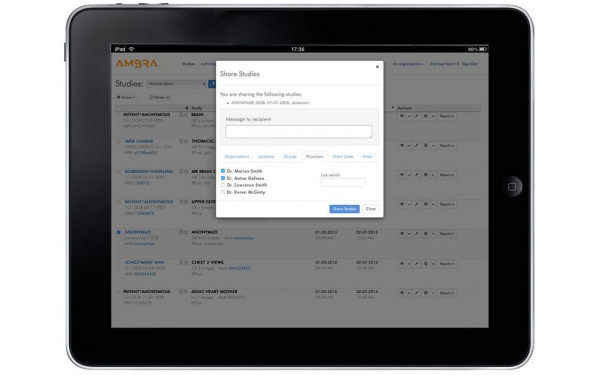Click the Close button in dialog
The width and height of the screenshot is (600, 375).
pos(370,209)
